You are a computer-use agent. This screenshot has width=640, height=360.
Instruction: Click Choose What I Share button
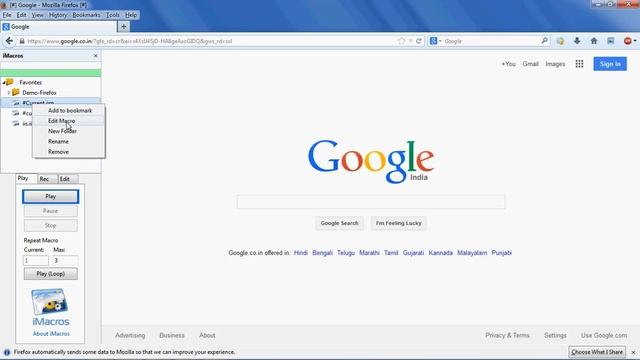click(597, 352)
